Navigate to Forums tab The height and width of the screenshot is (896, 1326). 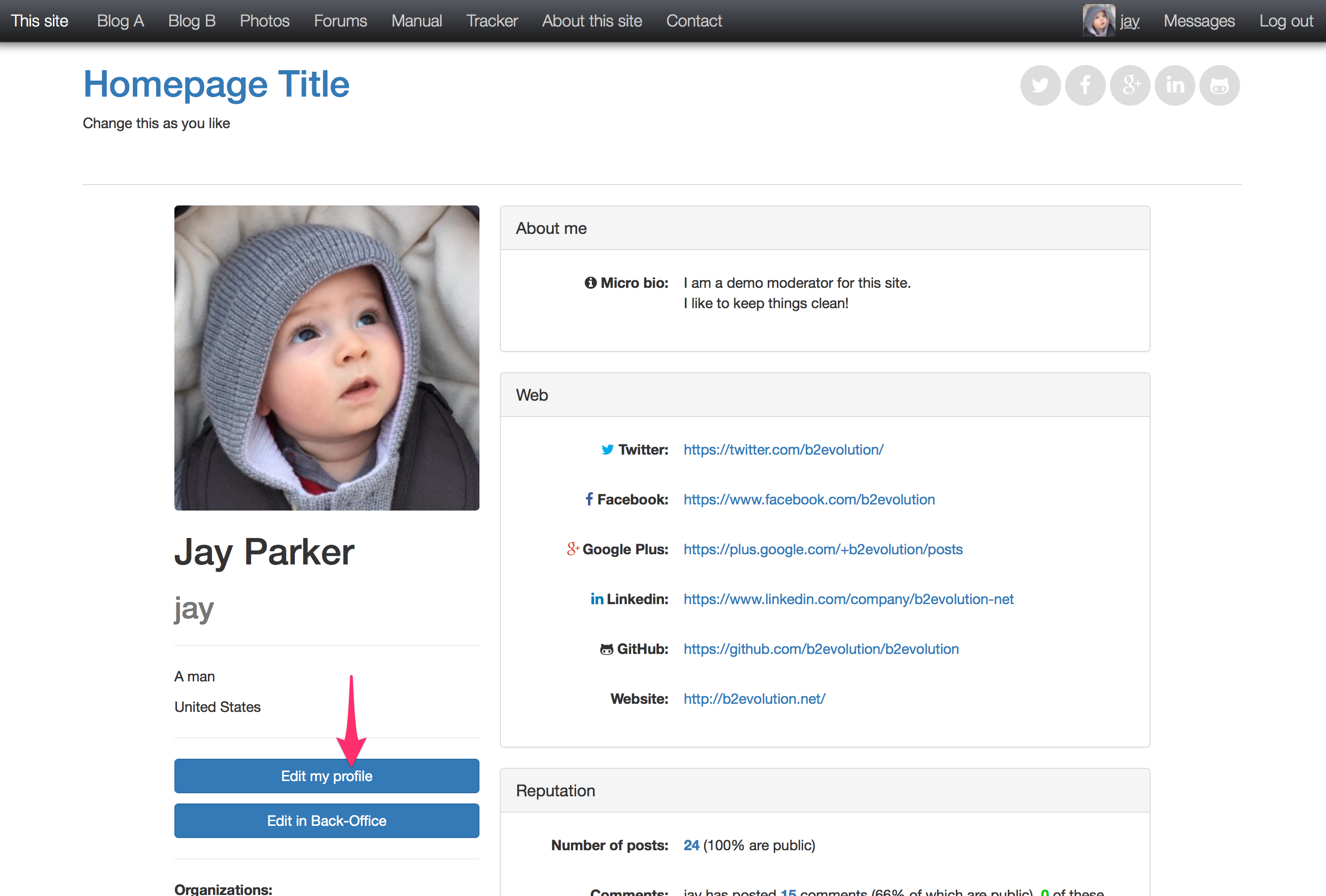click(341, 21)
